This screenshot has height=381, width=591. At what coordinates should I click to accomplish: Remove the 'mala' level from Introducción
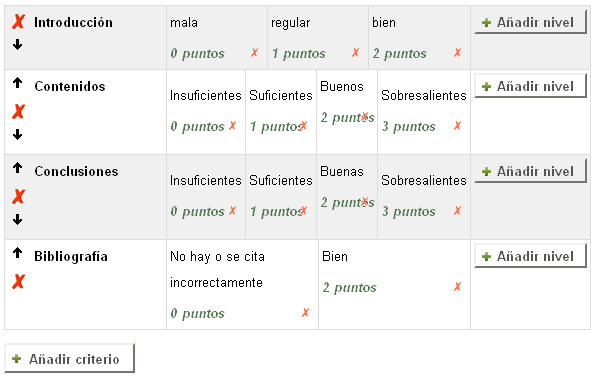tap(254, 53)
